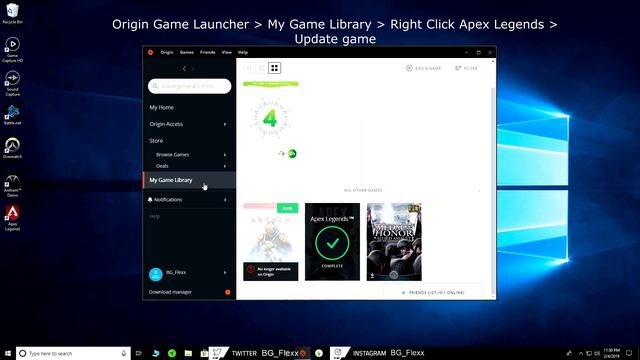Open Apex Legends desktop shortcut
Viewport: 640px width, 360px height.
(x=12, y=218)
